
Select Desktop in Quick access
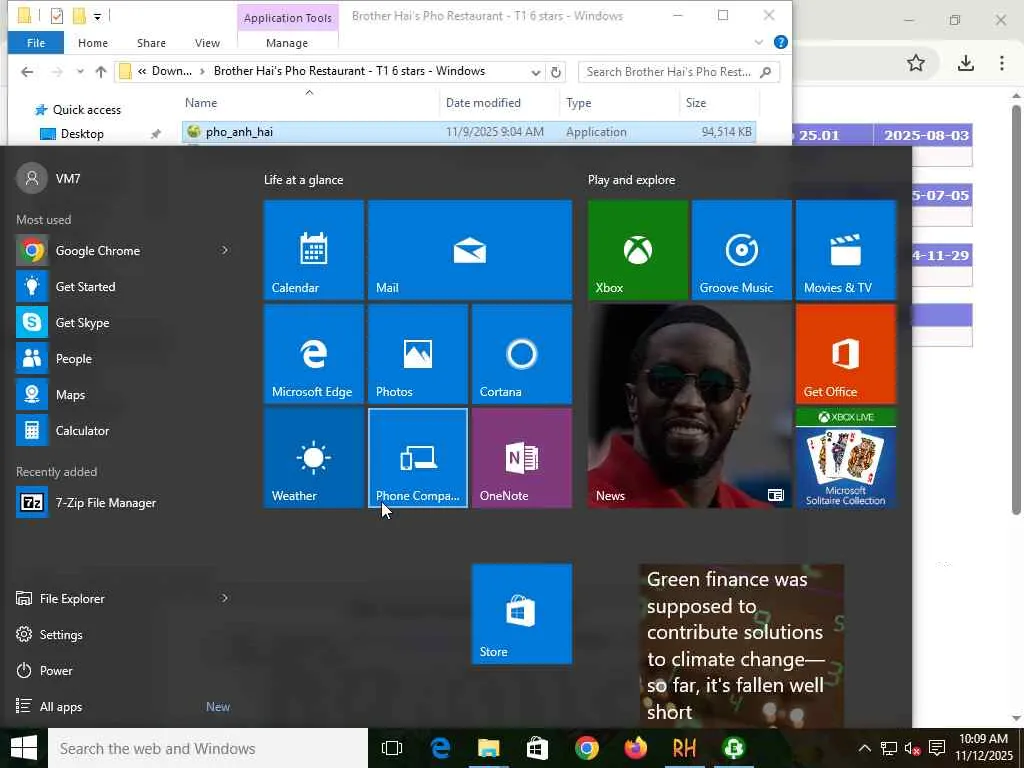tap(82, 134)
